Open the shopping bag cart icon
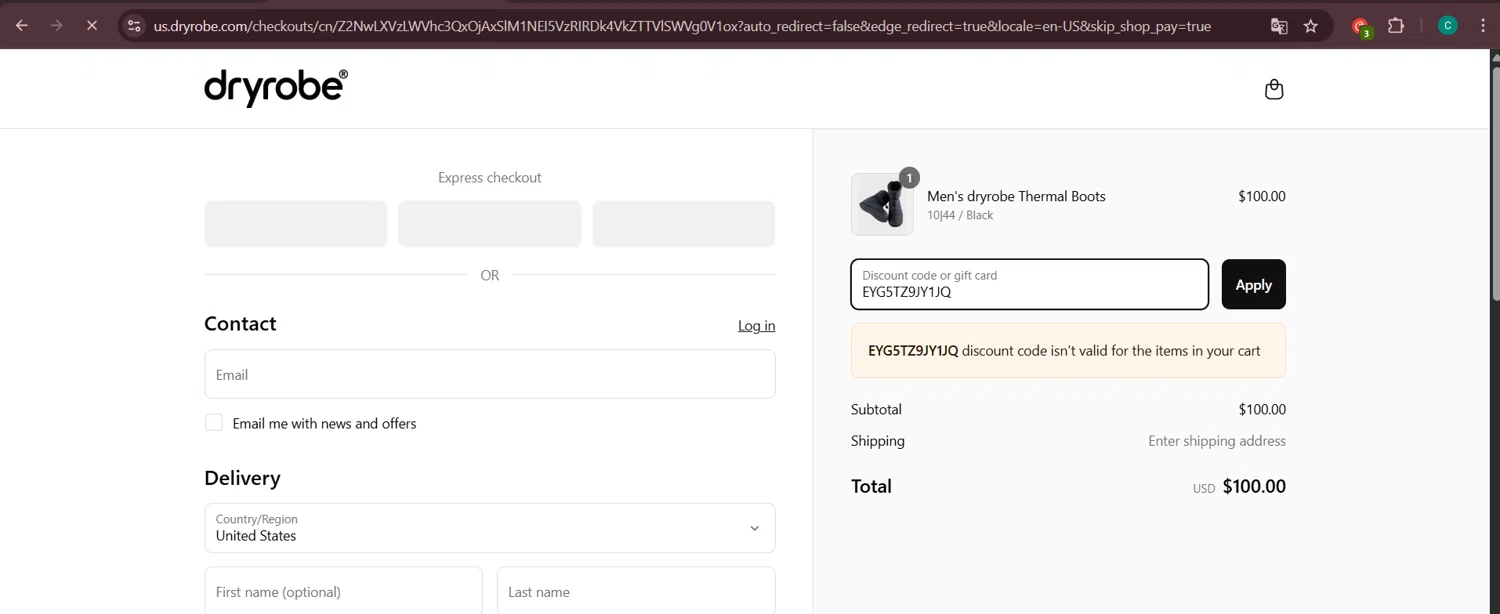Viewport: 1500px width, 614px height. pyautogui.click(x=1274, y=89)
